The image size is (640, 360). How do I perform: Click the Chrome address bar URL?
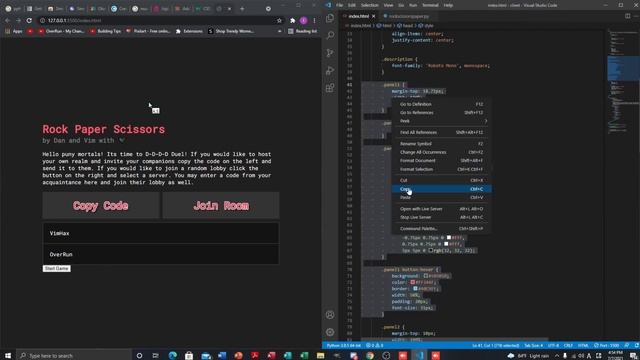74,20
